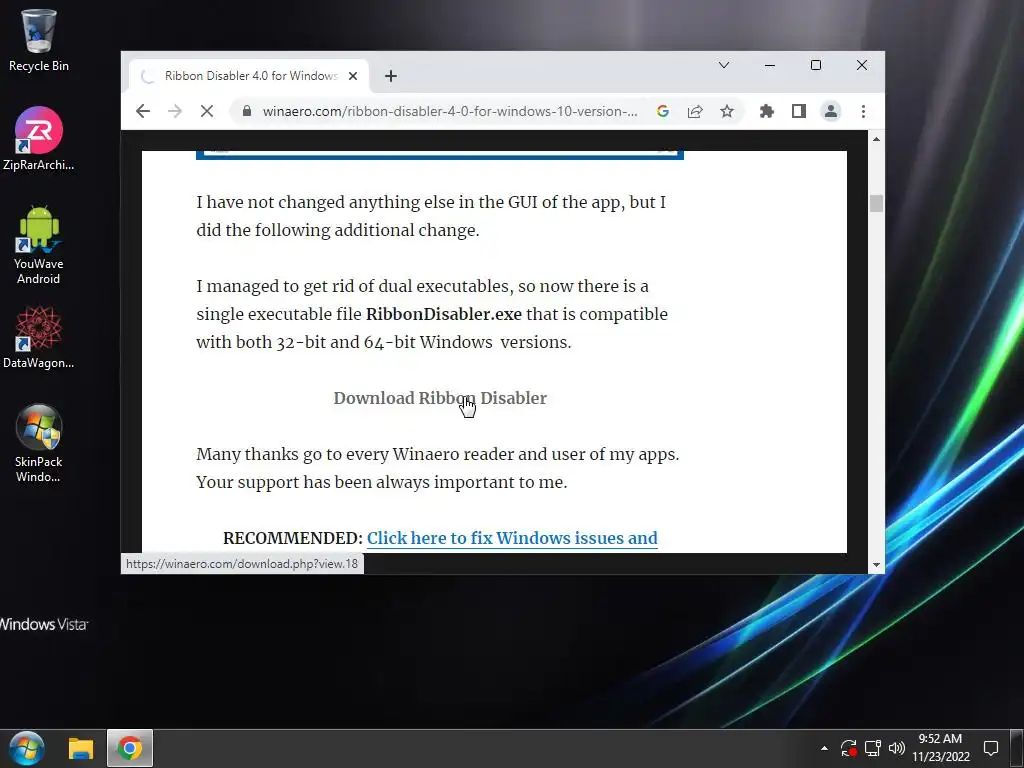Show hidden tray icons arrow
This screenshot has height=768, width=1024.
[824, 748]
